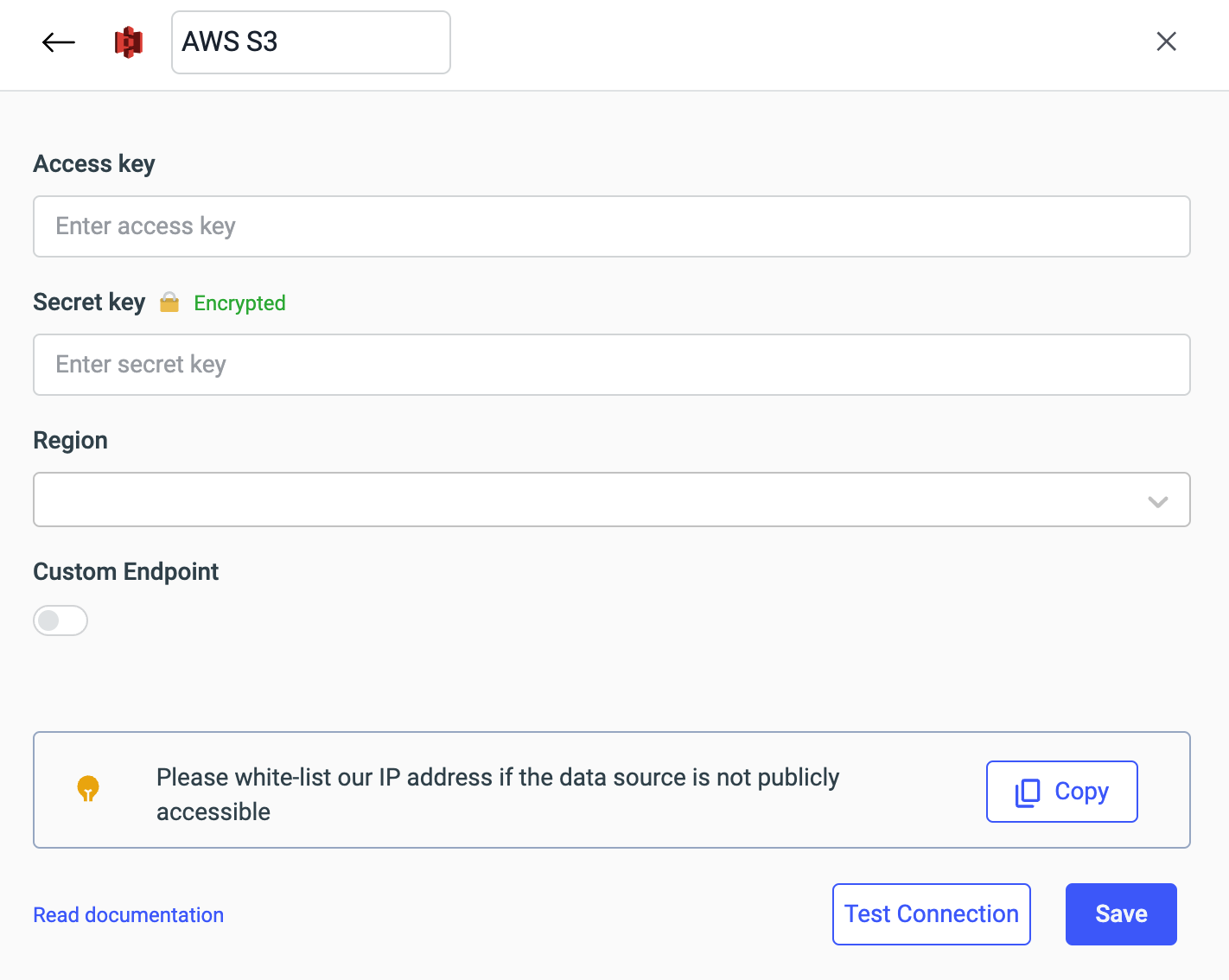
Task: Click the orange lightbulb hint icon
Action: [88, 789]
